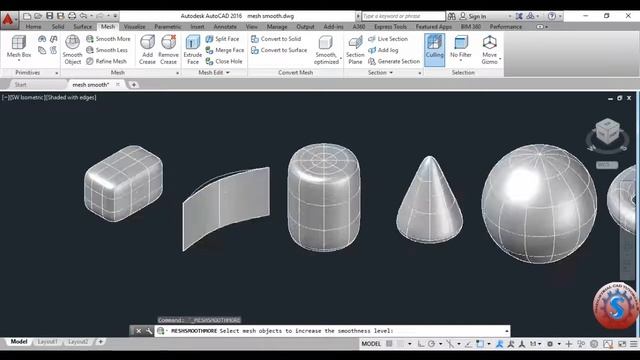Viewport: 640px width, 360px height.
Task: Open the Smooth, optimized dropdown
Action: coord(341,58)
